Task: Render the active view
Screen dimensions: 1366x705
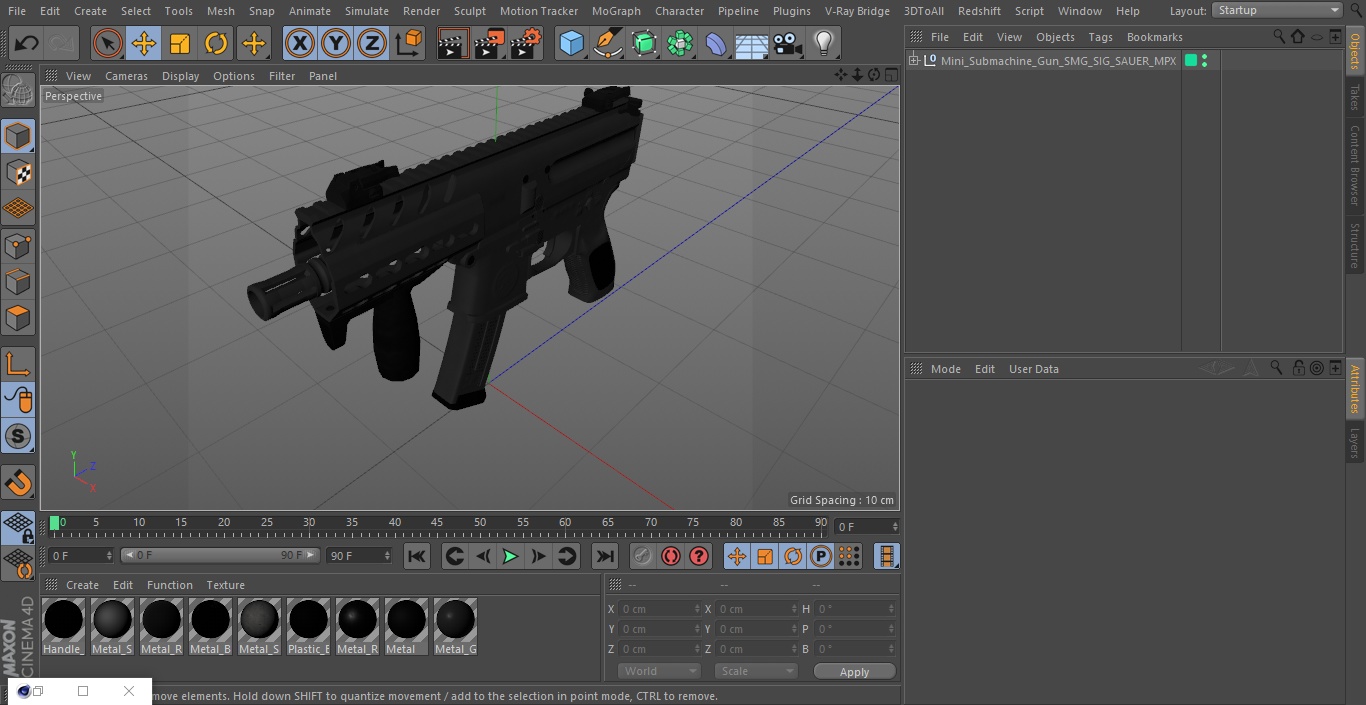Action: click(x=453, y=43)
